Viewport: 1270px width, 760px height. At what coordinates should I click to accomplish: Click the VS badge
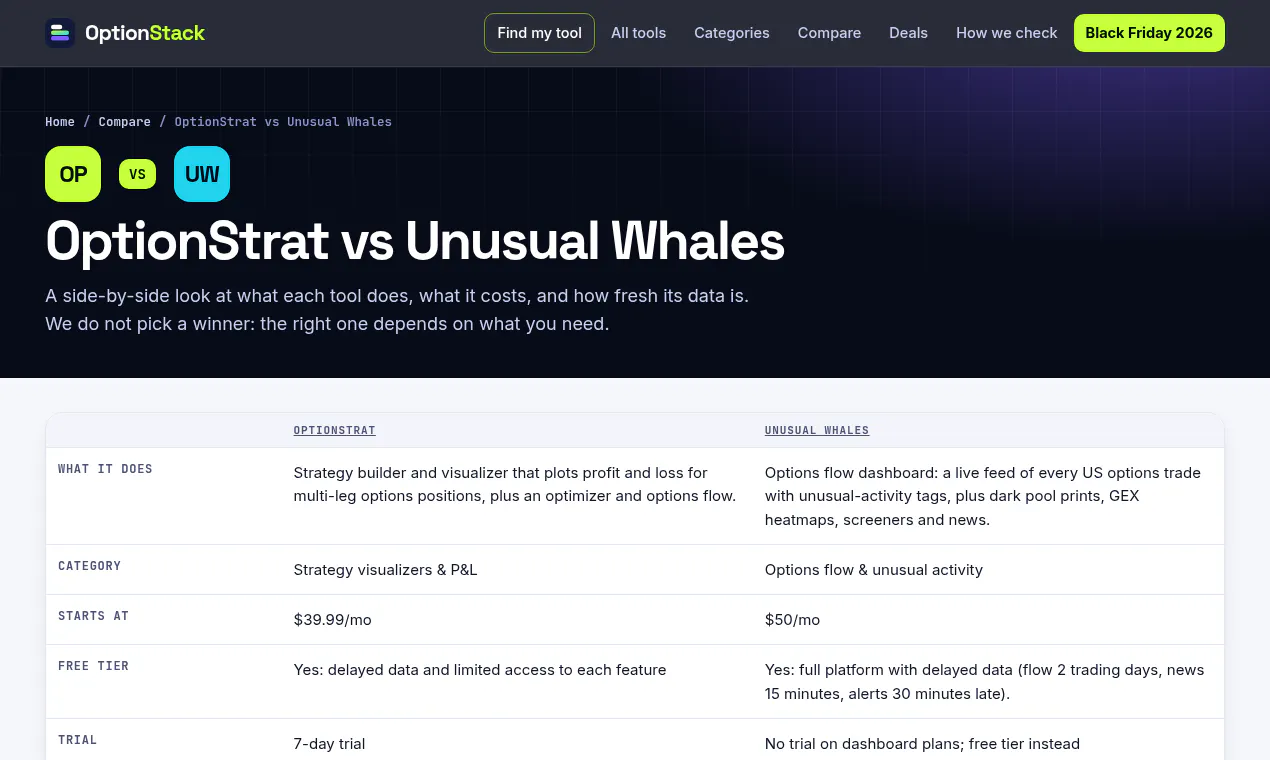click(137, 174)
